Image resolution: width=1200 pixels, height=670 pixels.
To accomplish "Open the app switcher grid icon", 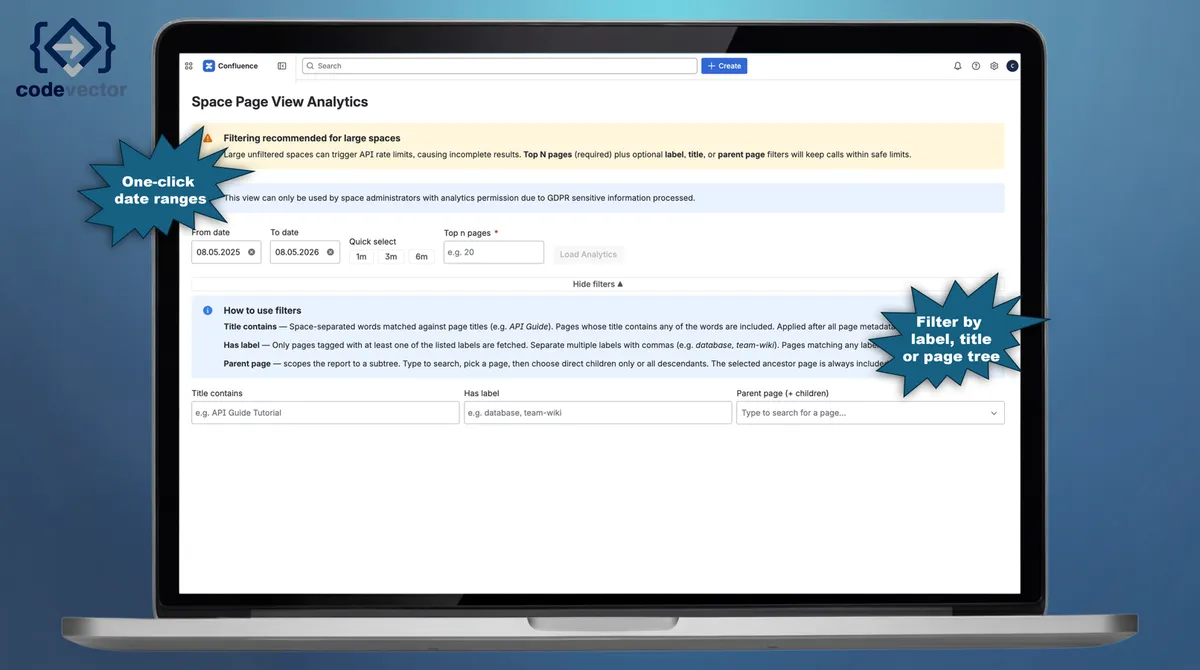I will point(188,66).
